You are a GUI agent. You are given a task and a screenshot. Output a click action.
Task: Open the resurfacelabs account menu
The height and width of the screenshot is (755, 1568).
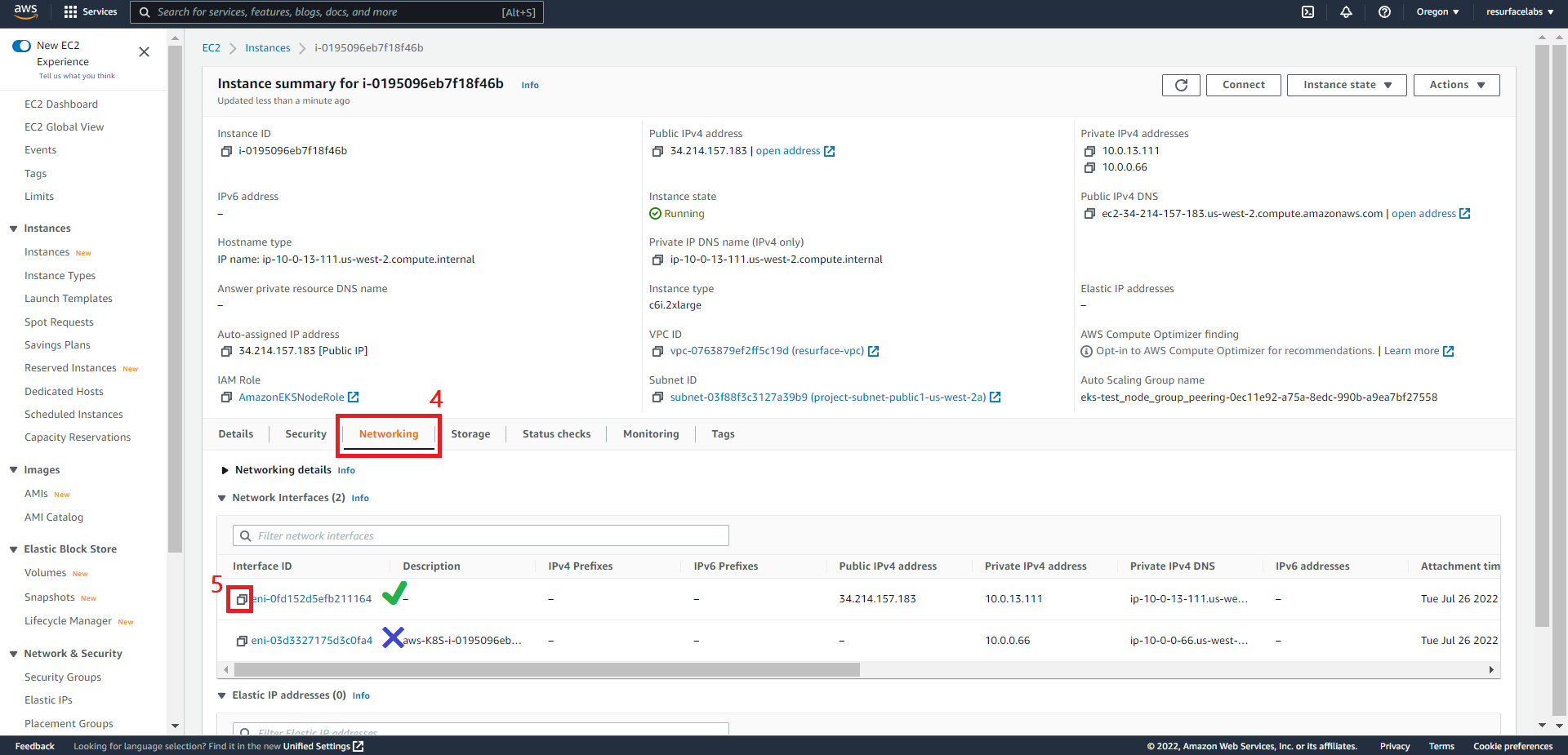1520,12
